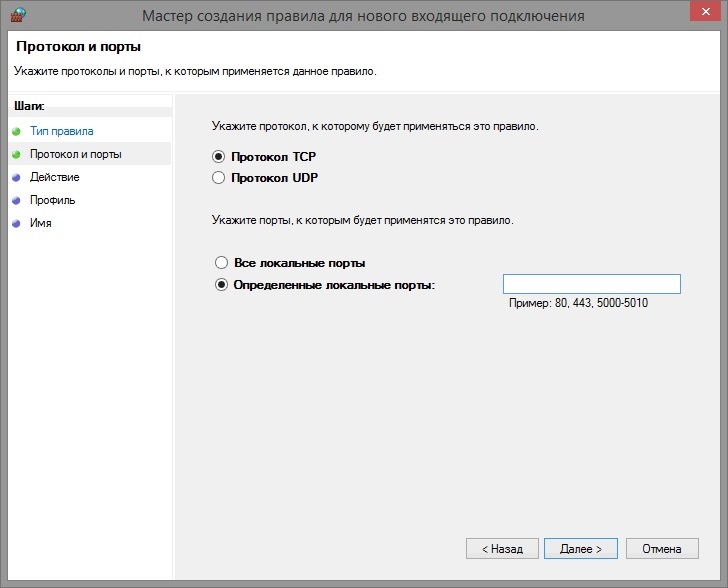Focus the local ports text field
This screenshot has width=728, height=588.
591,284
